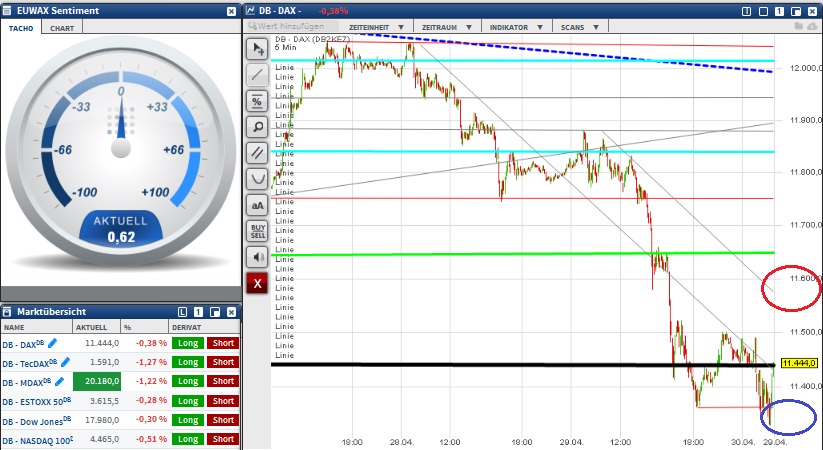Click Long button for DB - TecDAX
The image size is (823, 450).
coord(187,362)
